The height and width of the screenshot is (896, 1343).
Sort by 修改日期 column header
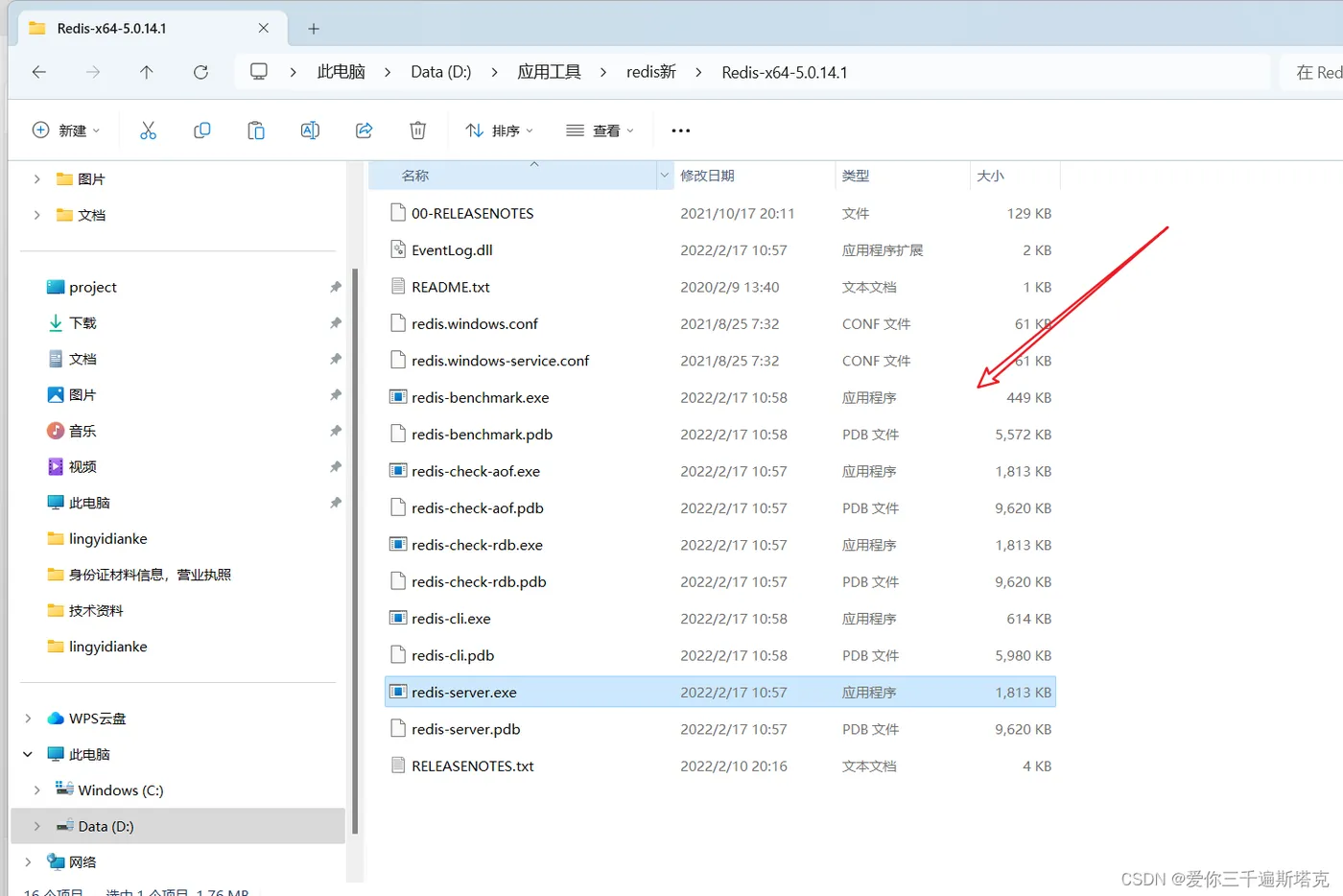pos(754,176)
